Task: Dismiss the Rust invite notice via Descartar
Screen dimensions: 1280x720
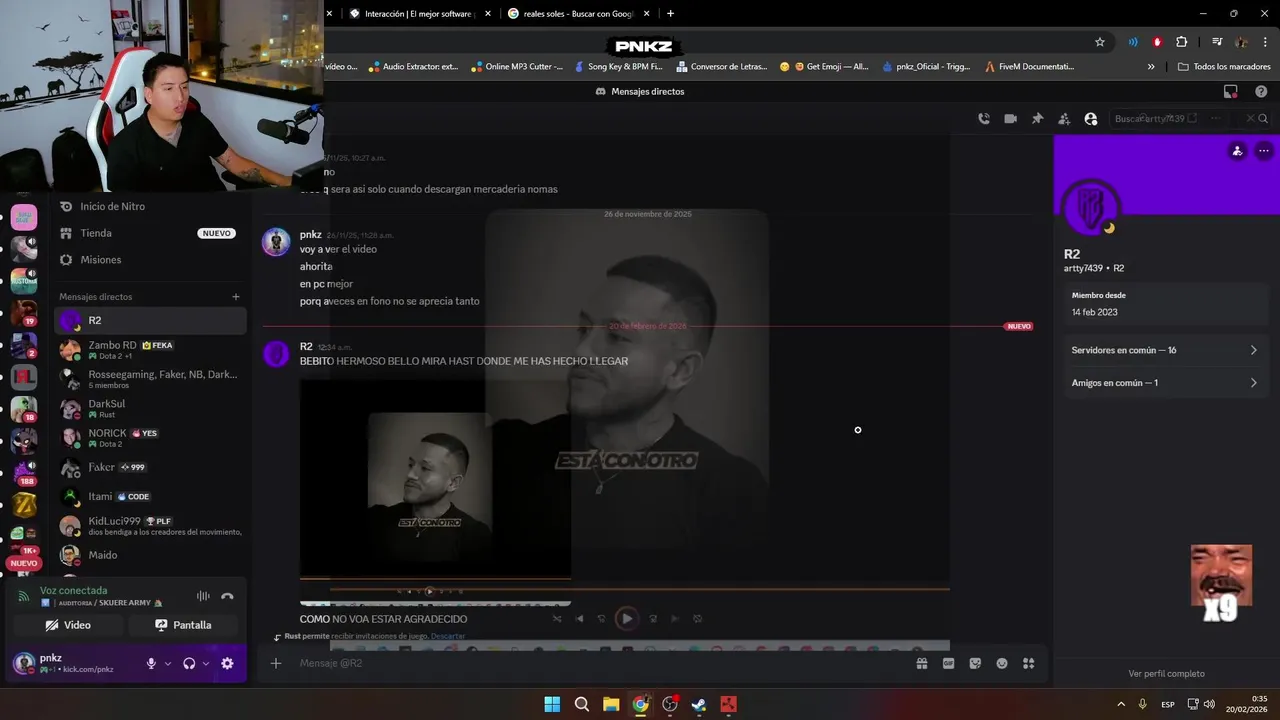Action: click(448, 636)
